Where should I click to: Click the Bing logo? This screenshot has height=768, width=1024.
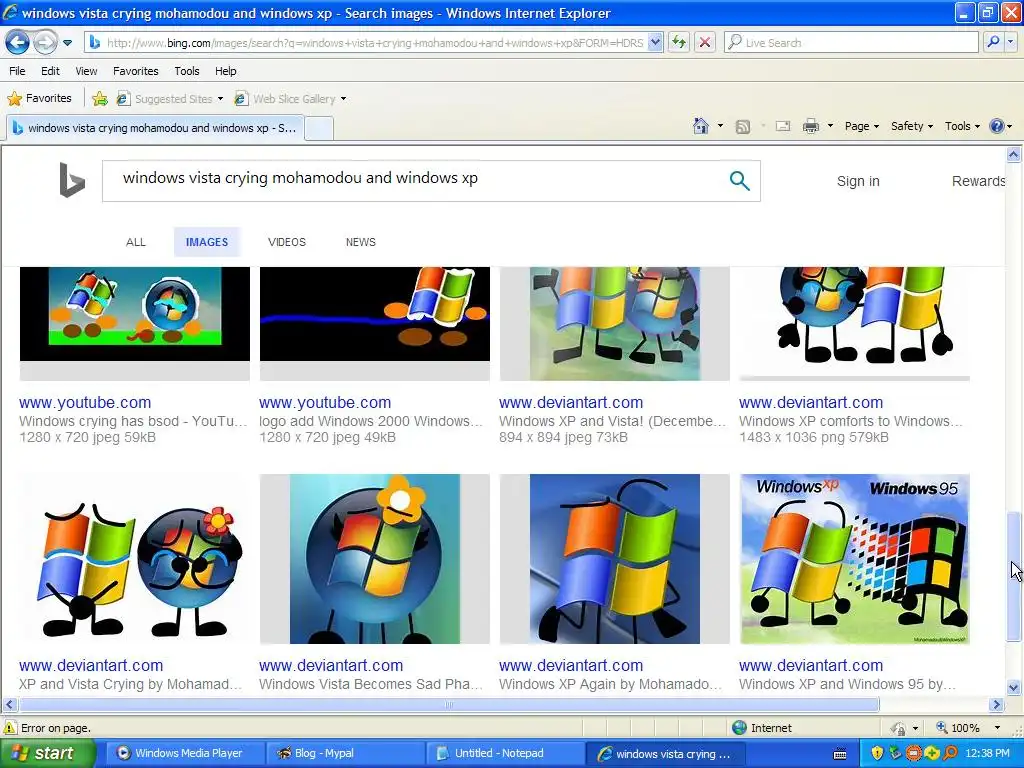(x=72, y=180)
